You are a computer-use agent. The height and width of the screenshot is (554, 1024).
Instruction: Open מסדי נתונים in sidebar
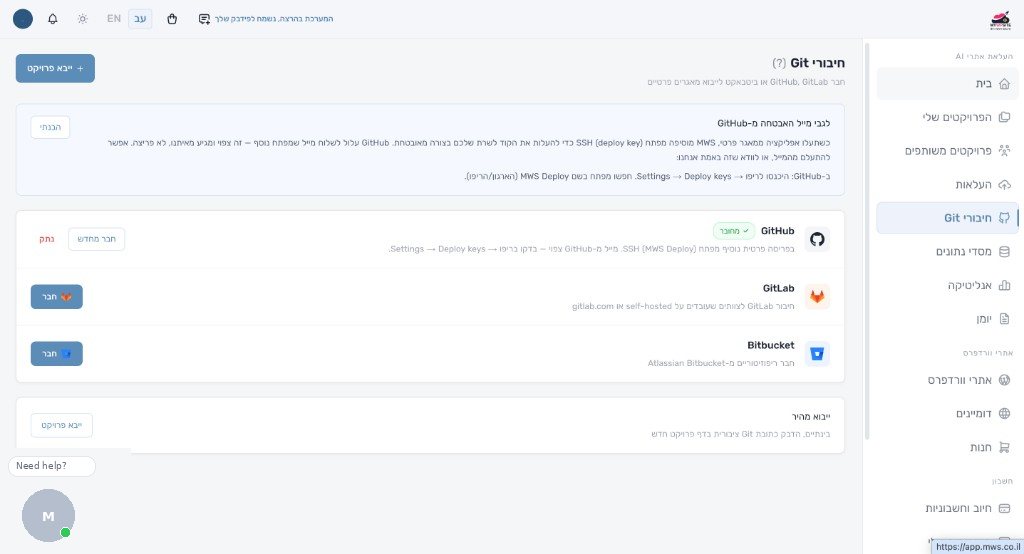pos(947,252)
